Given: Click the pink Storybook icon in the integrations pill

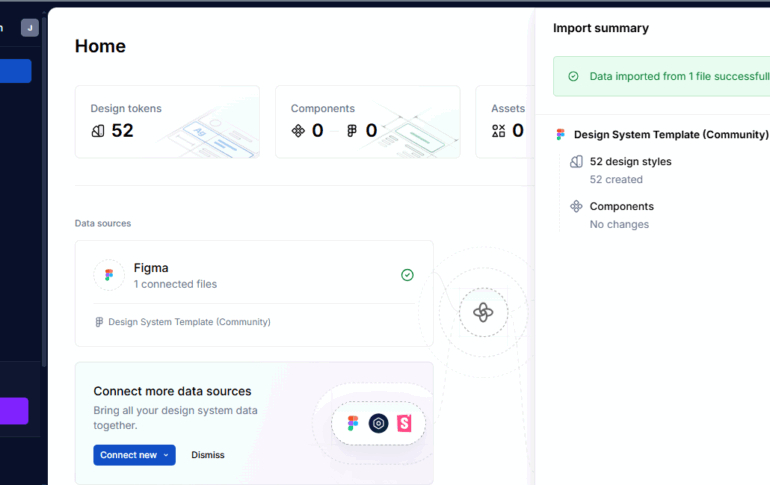Looking at the screenshot, I should click(x=404, y=424).
